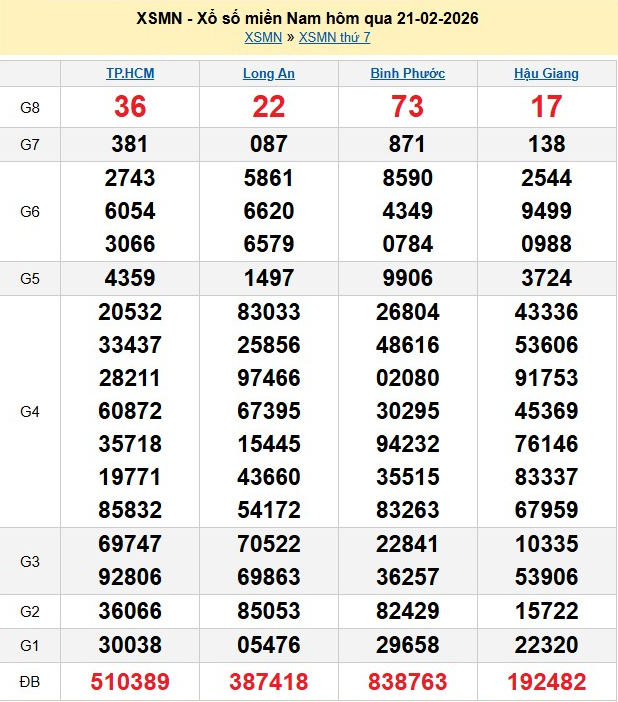Screen dimensions: 618x702
Task: Open the XSMN breadcrumb link
Action: coord(263,37)
